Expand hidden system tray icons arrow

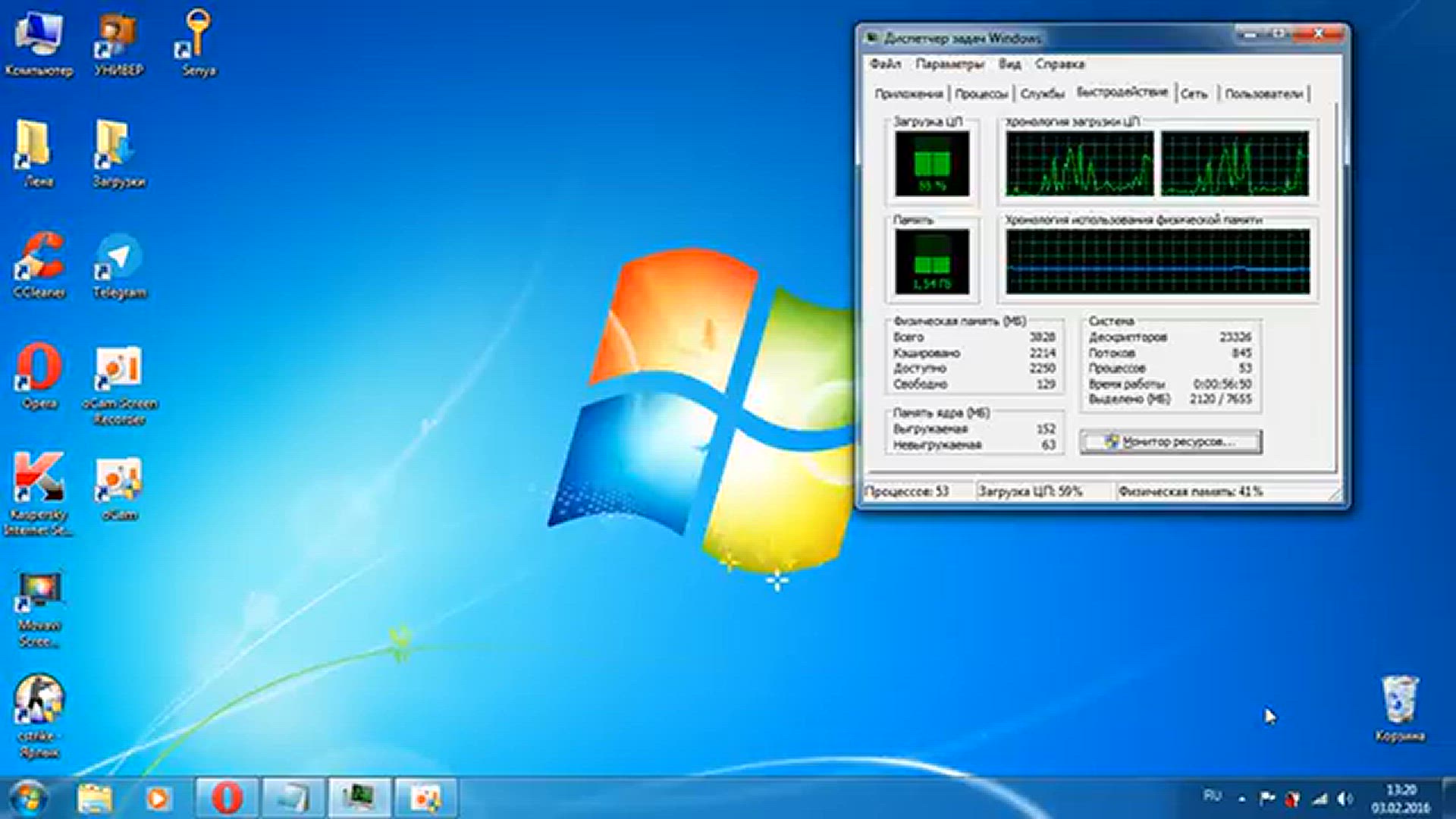click(x=1241, y=799)
